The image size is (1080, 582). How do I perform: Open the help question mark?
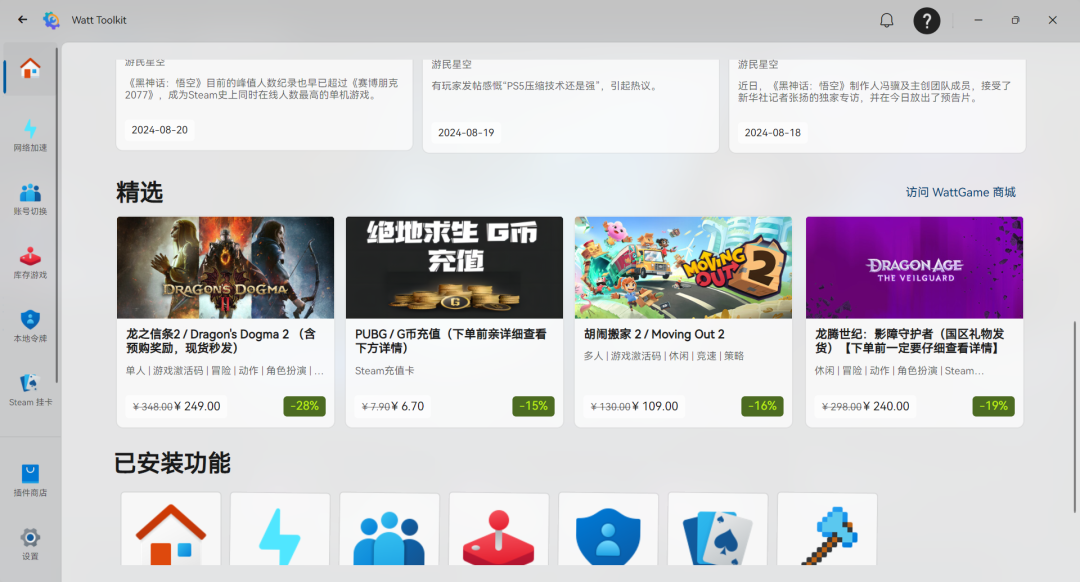tap(926, 21)
